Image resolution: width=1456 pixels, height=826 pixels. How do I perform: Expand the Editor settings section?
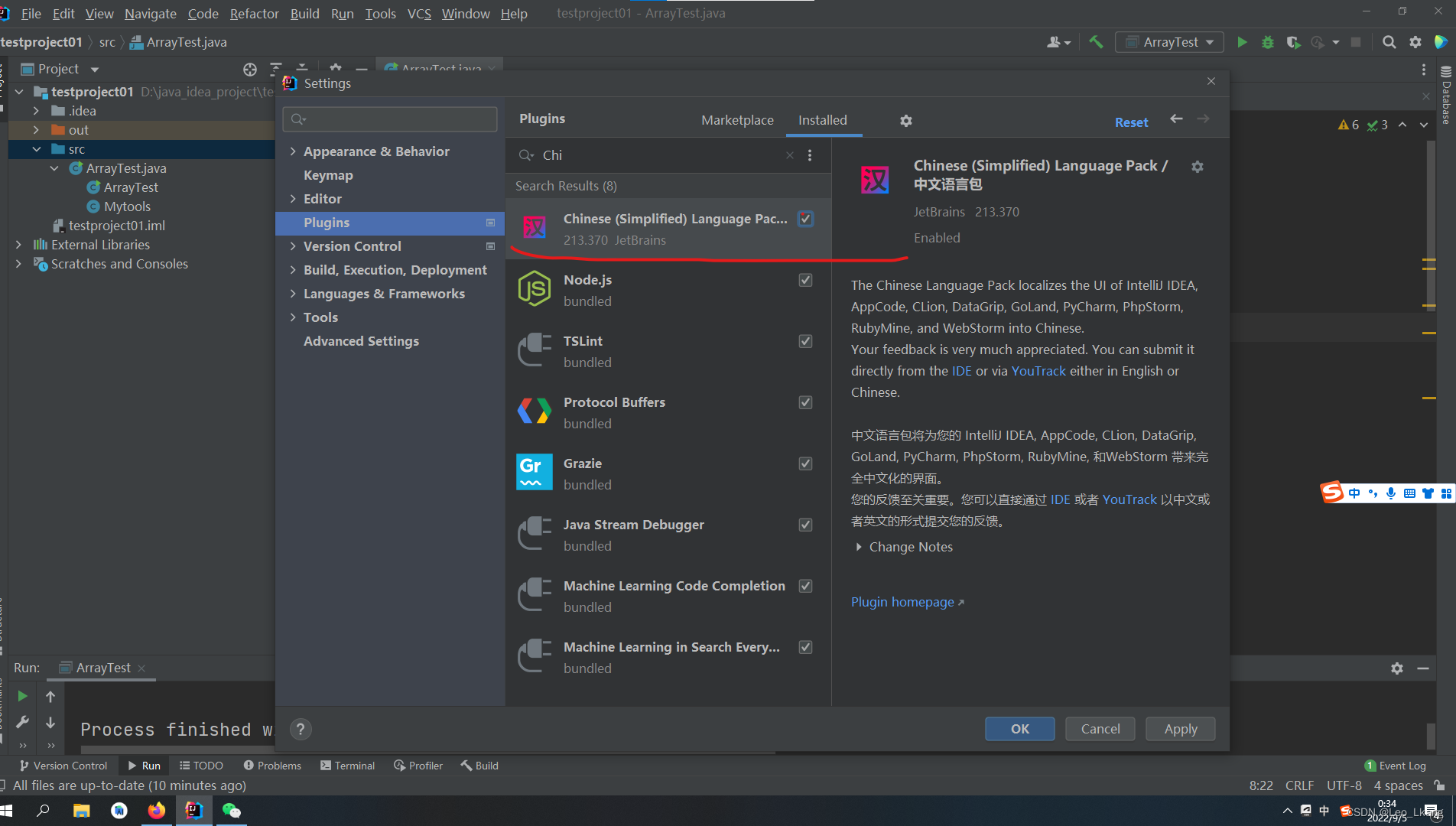point(293,199)
